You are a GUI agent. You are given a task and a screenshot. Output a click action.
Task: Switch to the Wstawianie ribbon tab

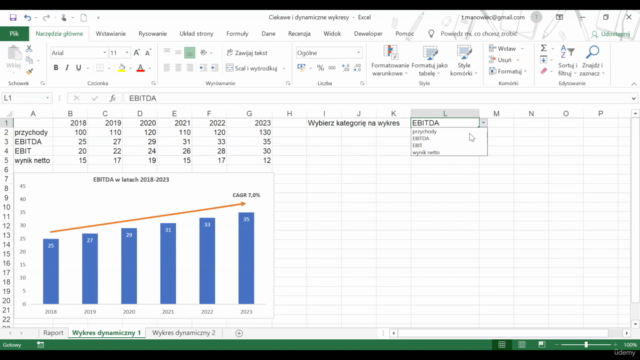coord(111,34)
